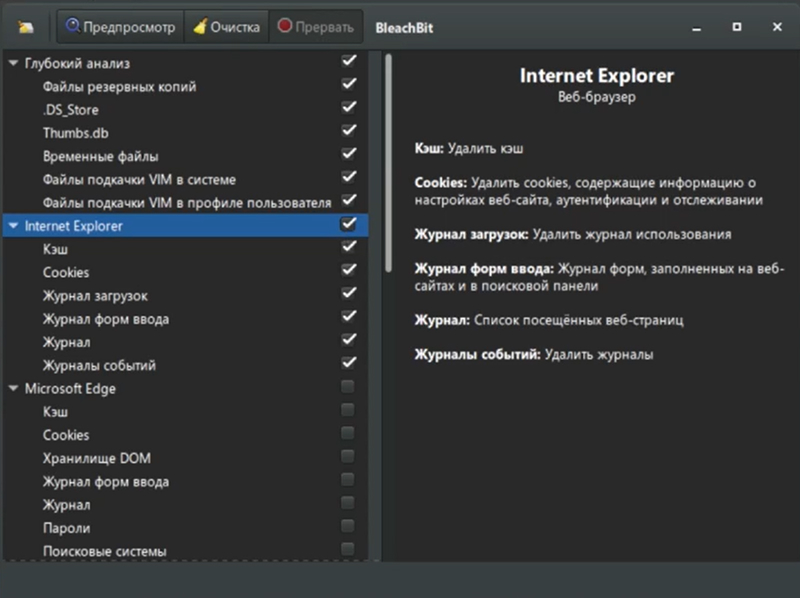Collapse the Глубокий анализ tree section
This screenshot has width=800, height=598.
[x=14, y=63]
